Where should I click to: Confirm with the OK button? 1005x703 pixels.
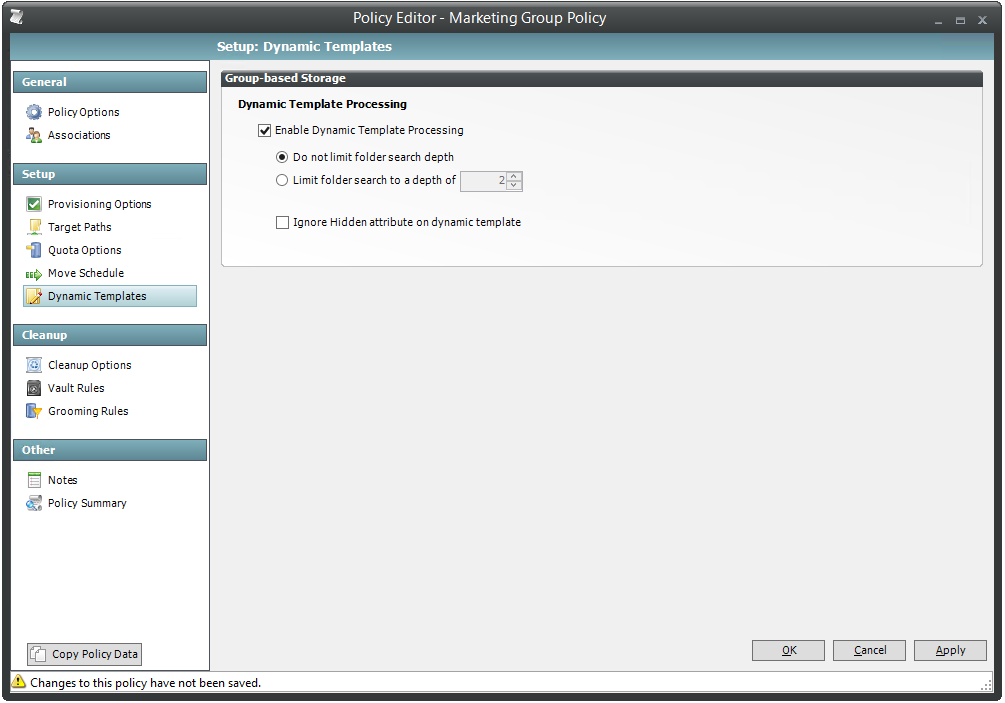788,650
